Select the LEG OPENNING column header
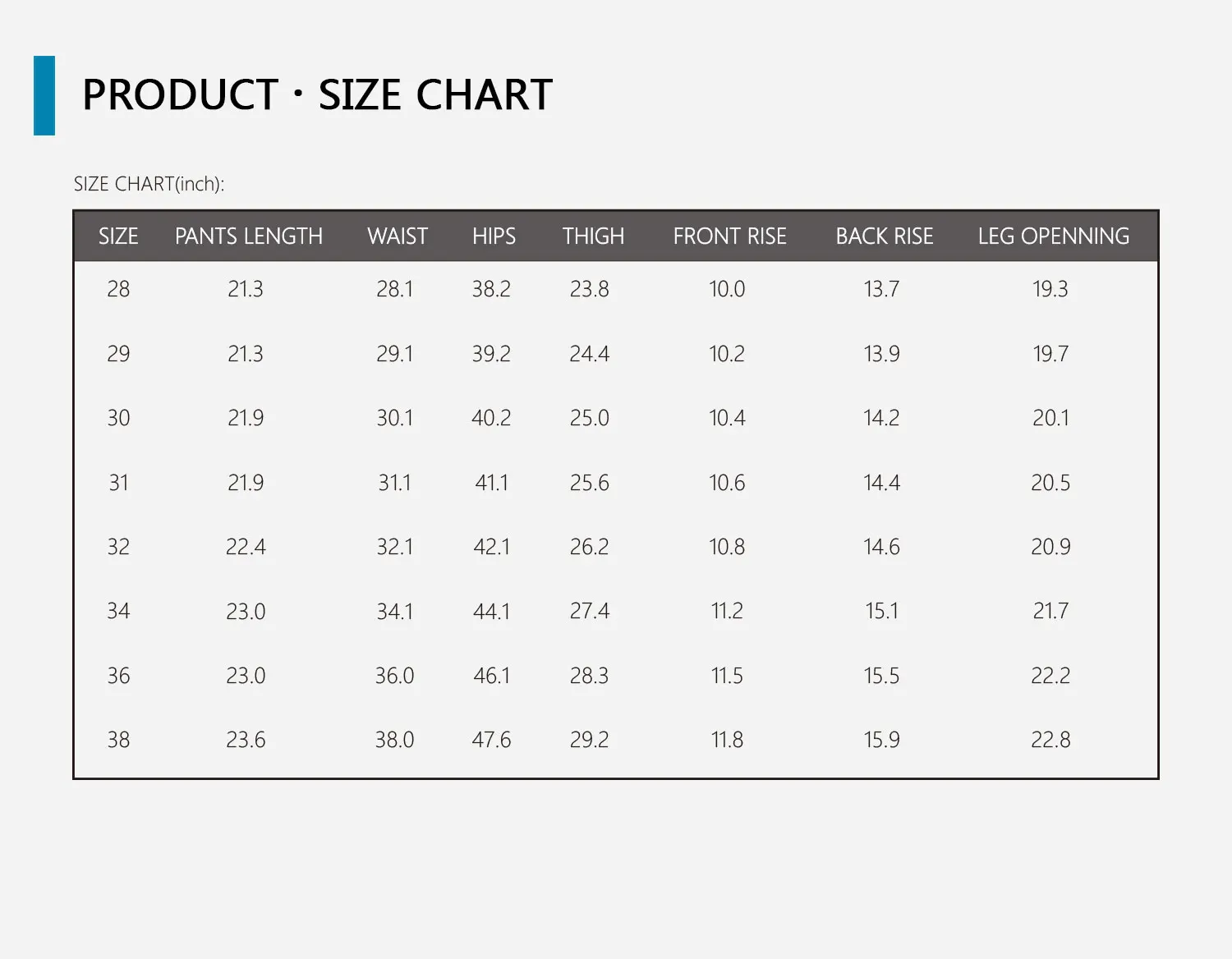Image resolution: width=1232 pixels, height=959 pixels. click(x=1053, y=236)
